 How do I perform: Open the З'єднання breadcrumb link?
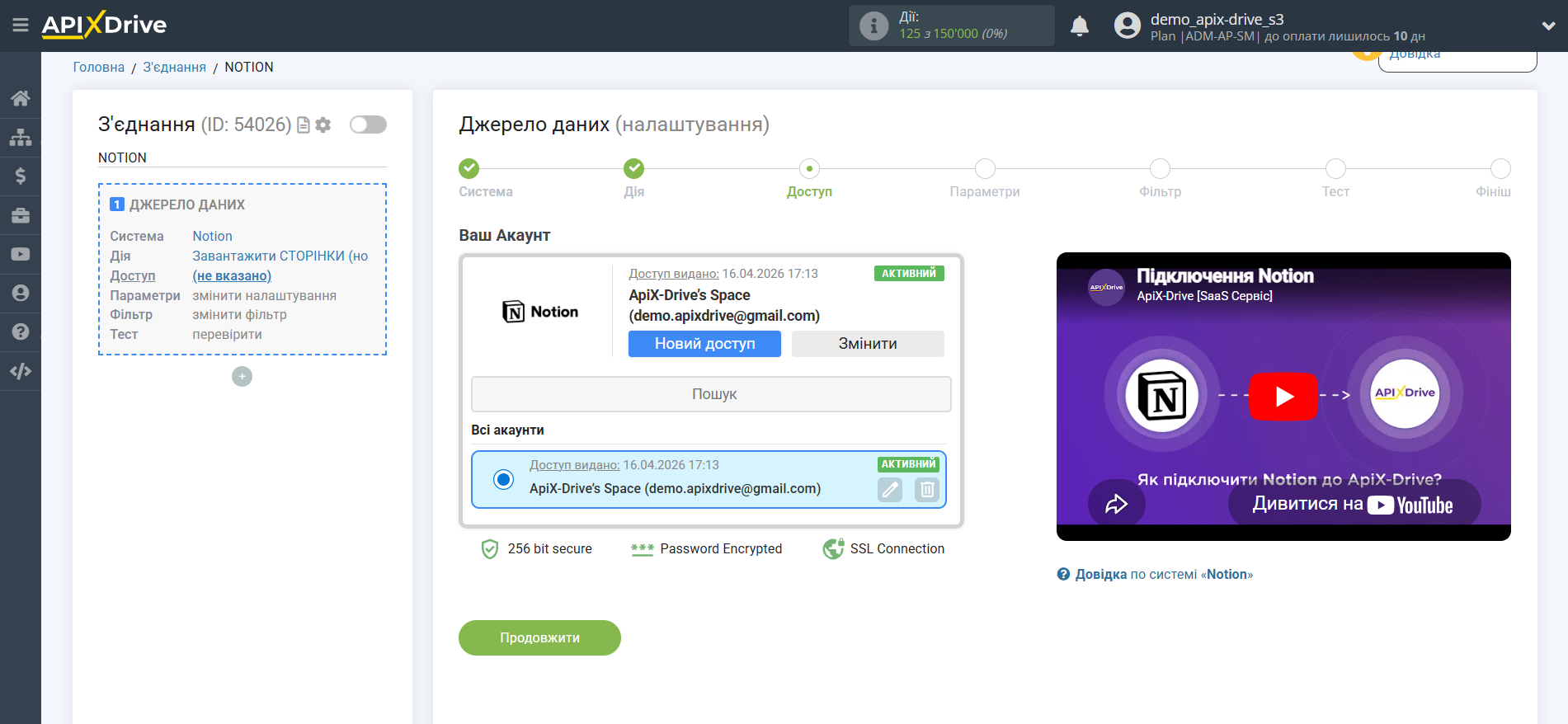pos(175,67)
